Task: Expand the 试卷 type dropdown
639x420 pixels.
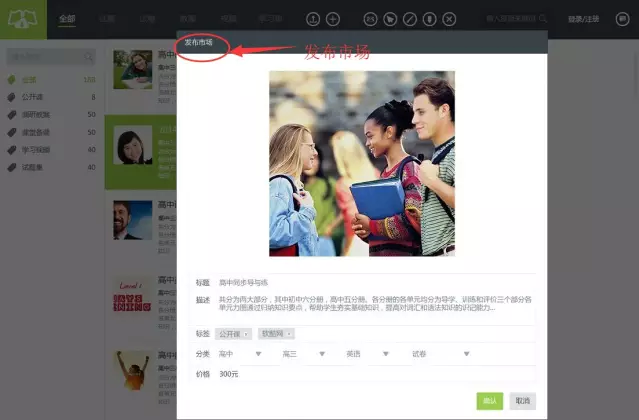Action: tap(466, 354)
